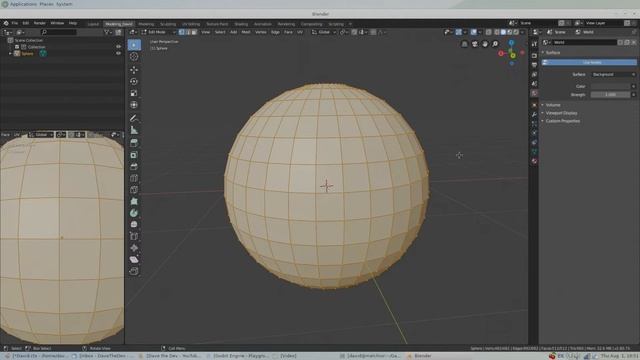Click the Blender logo menu
The image size is (640, 360).
pyautogui.click(x=6, y=23)
